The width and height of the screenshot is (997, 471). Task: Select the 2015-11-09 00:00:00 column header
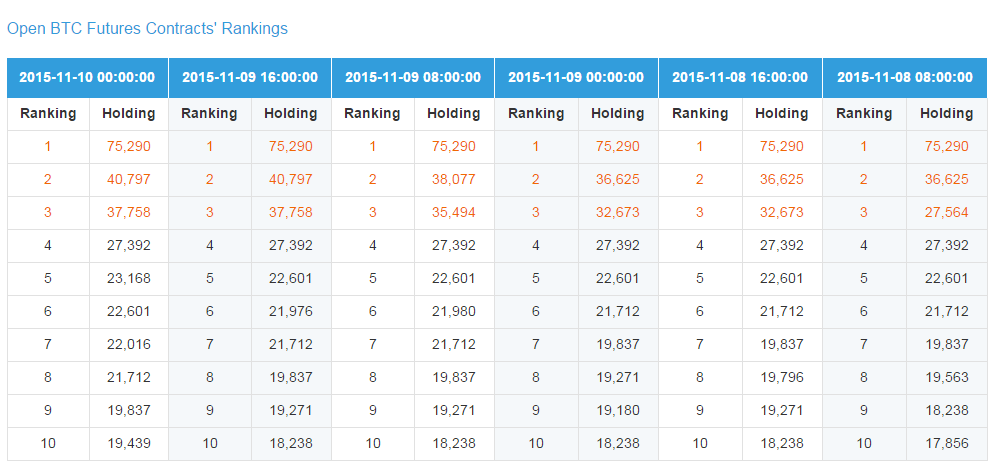(x=576, y=78)
